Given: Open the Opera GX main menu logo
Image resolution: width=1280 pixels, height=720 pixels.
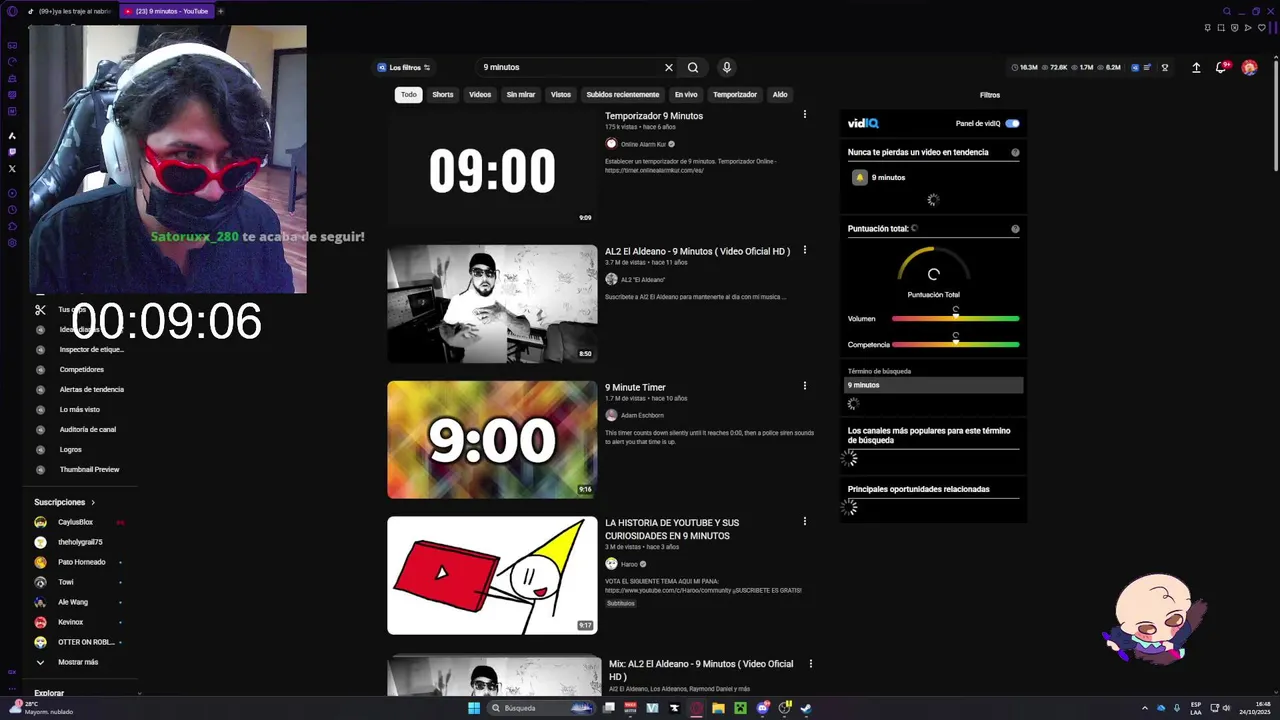Looking at the screenshot, I should (12, 11).
